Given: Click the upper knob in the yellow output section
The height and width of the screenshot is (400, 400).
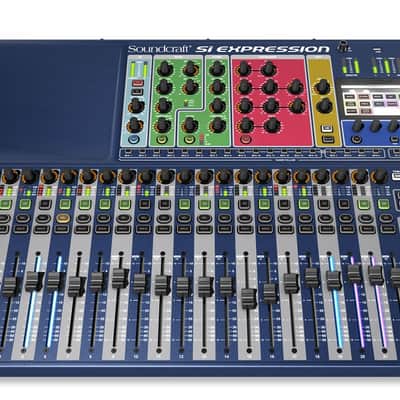Looking at the screenshot, I should (322, 86).
